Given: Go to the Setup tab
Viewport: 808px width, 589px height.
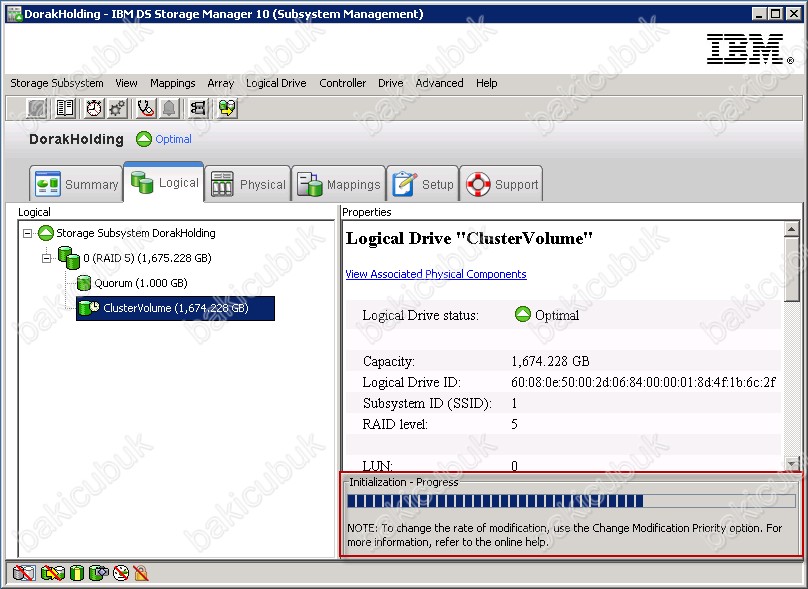Looking at the screenshot, I should click(x=423, y=183).
